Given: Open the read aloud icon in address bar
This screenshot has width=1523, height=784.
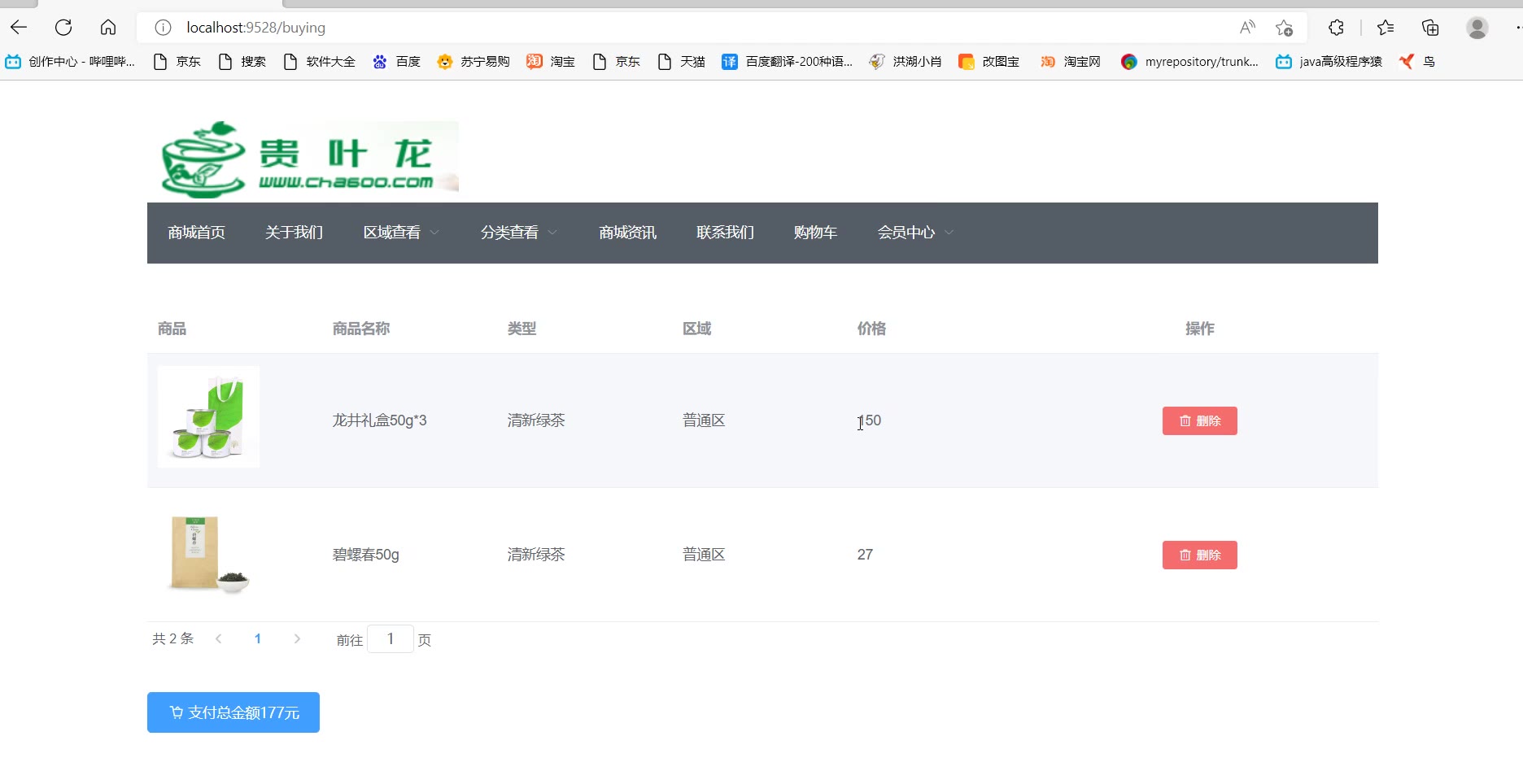Looking at the screenshot, I should click(1246, 28).
